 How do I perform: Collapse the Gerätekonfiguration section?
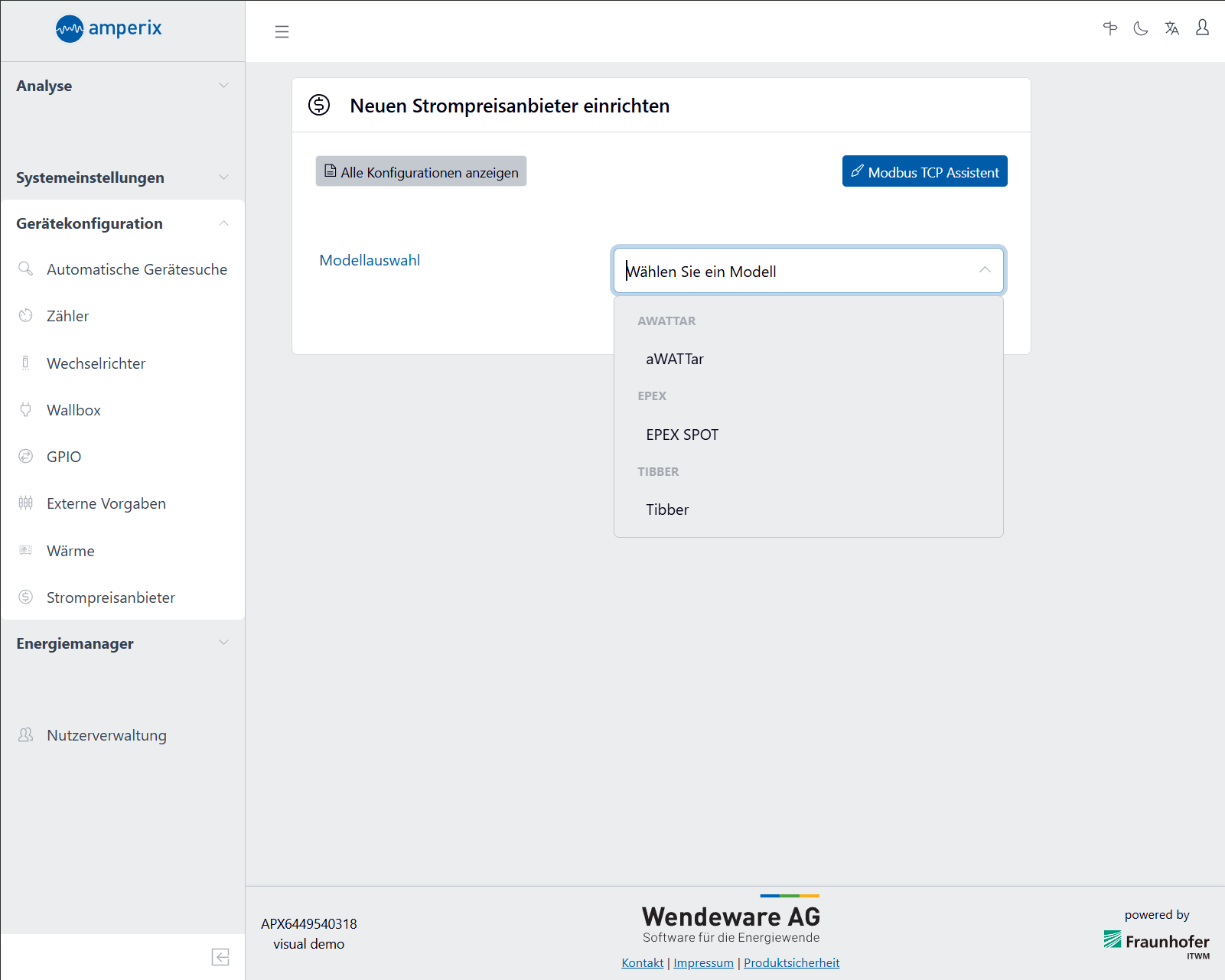[122, 223]
